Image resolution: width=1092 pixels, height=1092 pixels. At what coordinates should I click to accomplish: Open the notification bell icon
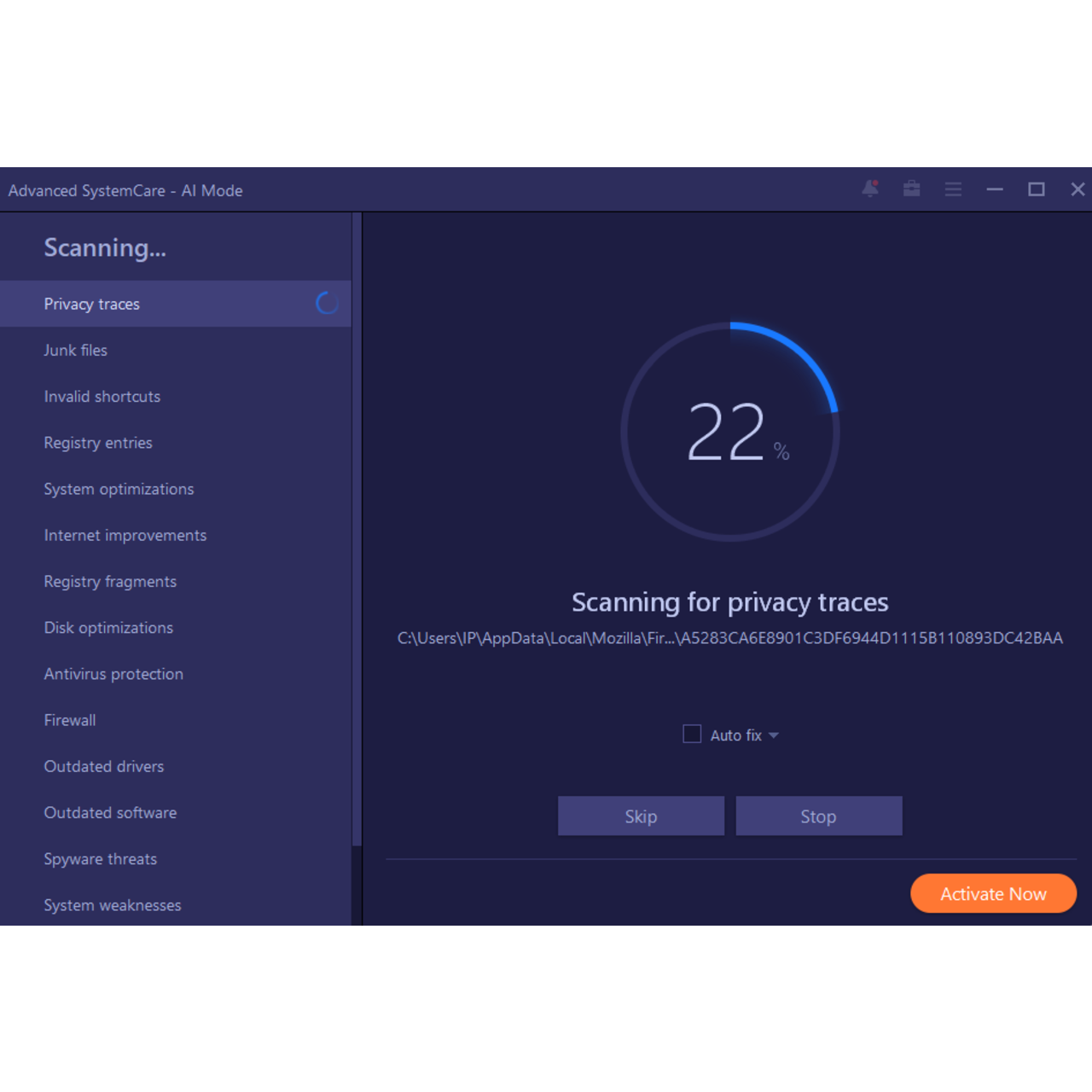(870, 189)
